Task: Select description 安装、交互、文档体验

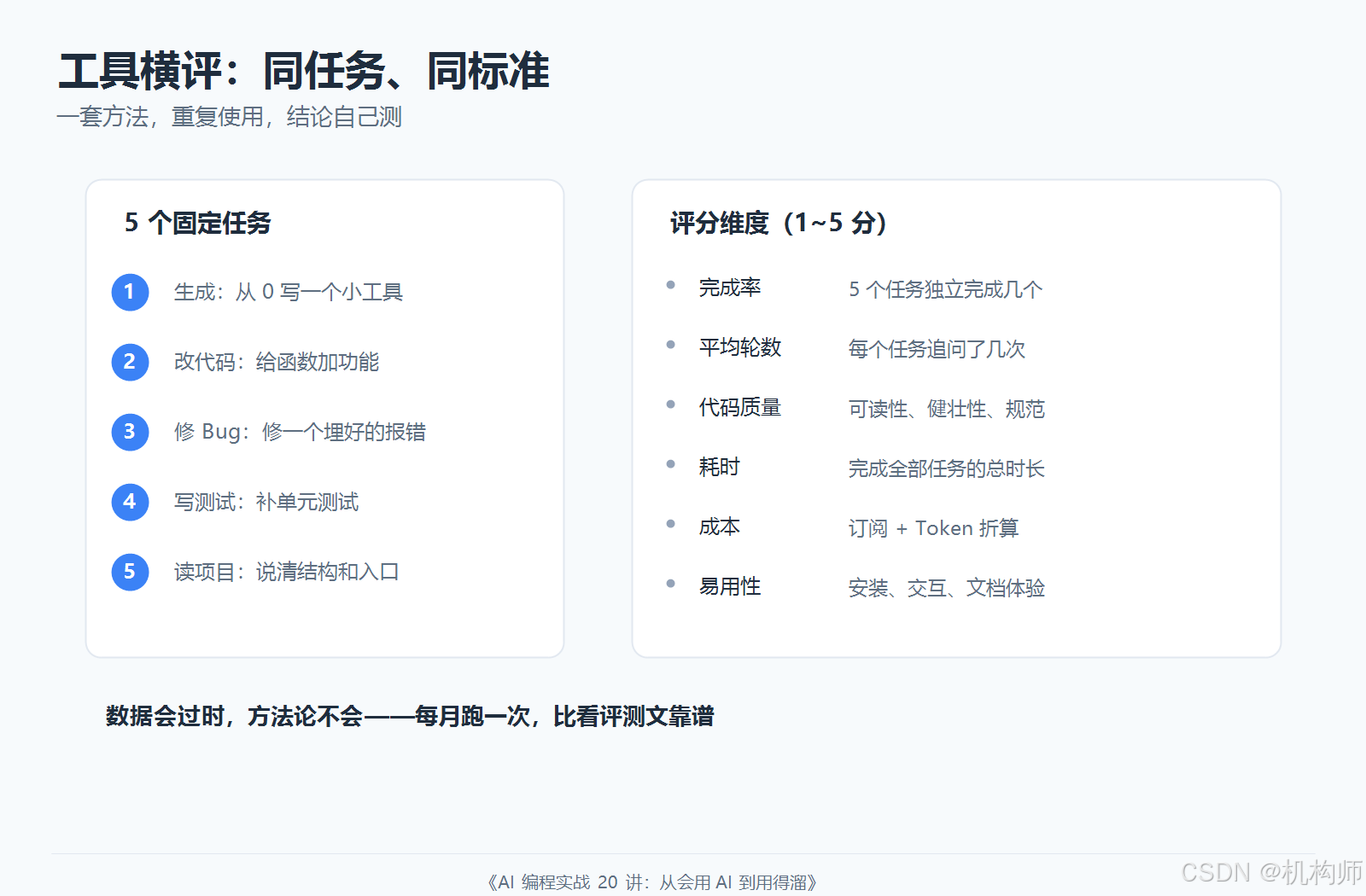Action: coord(946,589)
